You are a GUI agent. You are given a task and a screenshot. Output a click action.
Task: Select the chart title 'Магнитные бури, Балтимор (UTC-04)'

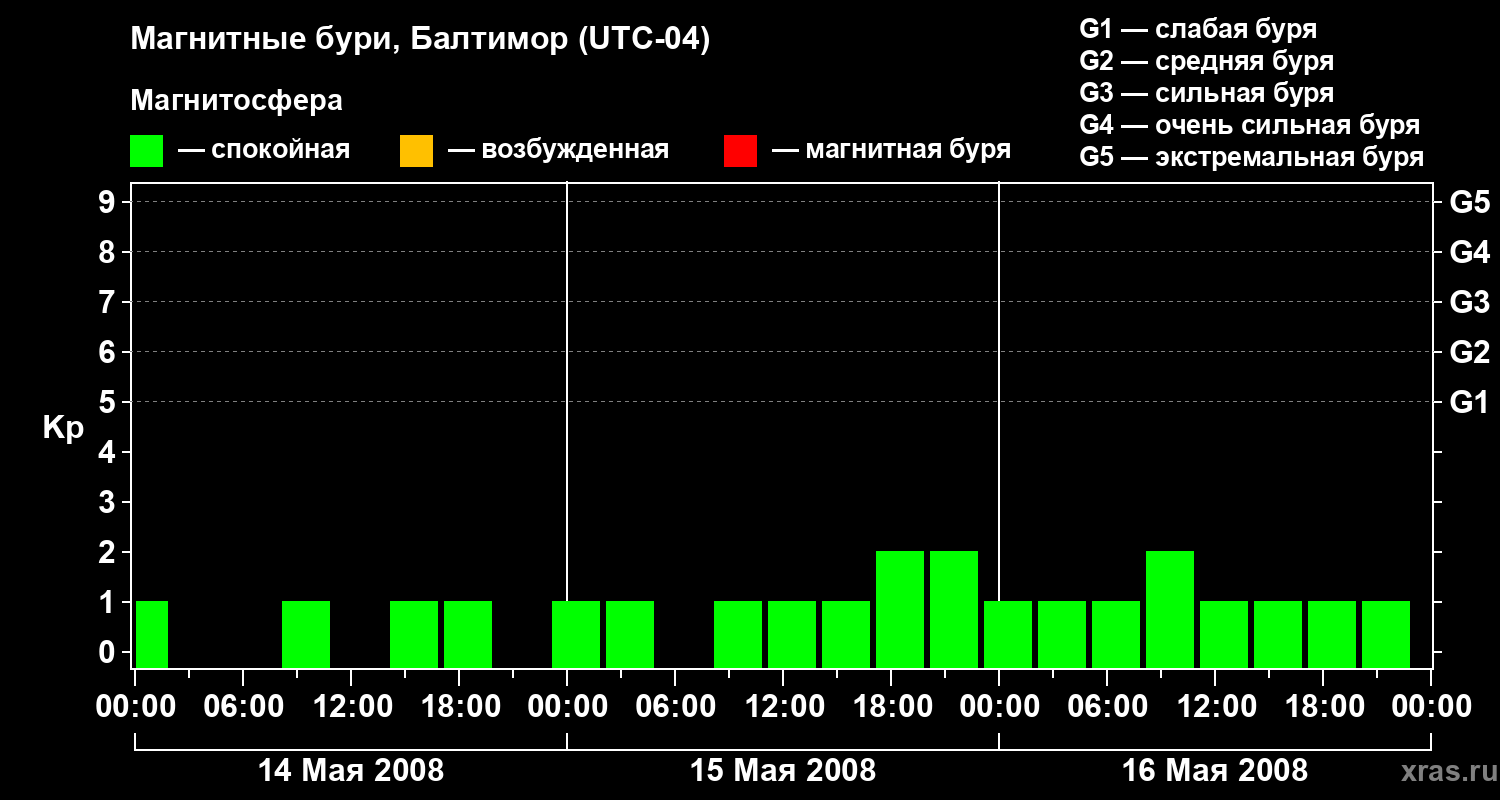point(420,41)
